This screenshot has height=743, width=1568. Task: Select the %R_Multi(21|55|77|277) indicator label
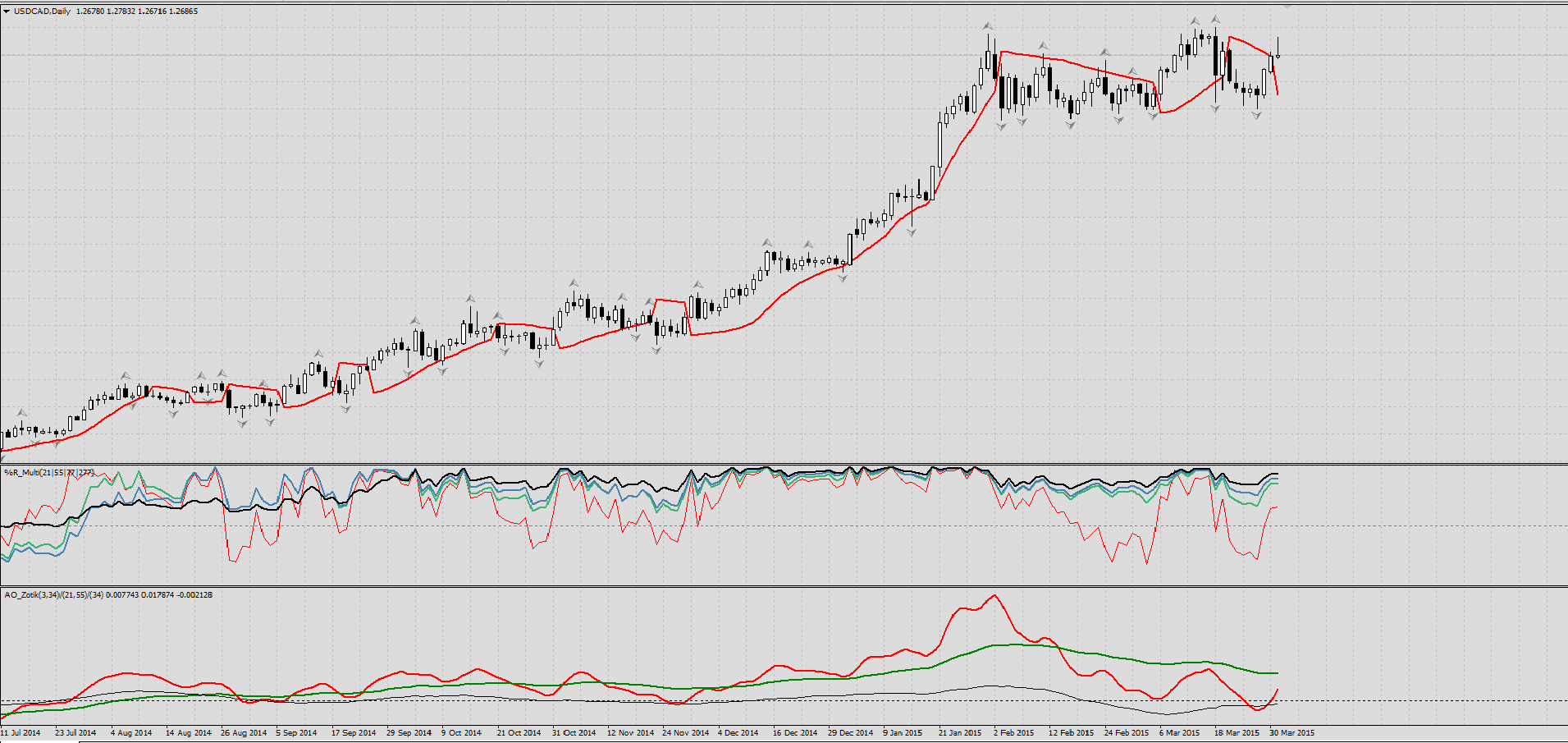(49, 473)
